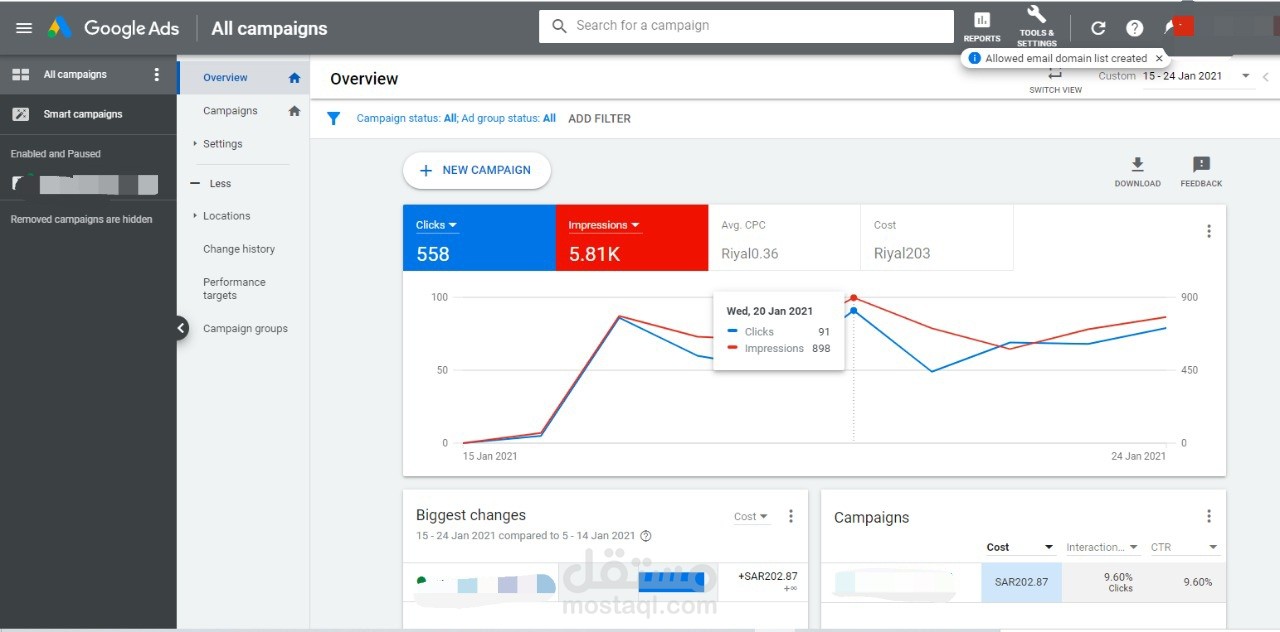This screenshot has height=632, width=1280.
Task: Click the New Campaign button
Action: coord(477,170)
